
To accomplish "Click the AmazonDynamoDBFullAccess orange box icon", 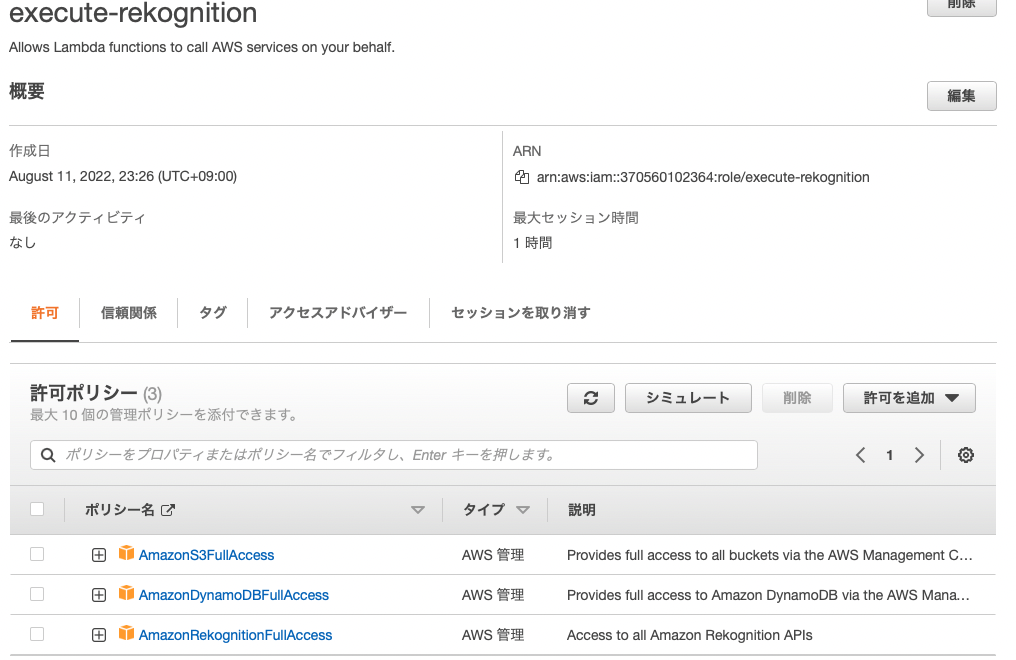I will click(x=126, y=593).
